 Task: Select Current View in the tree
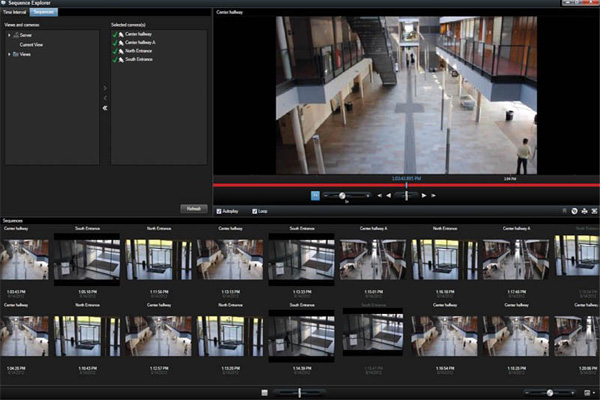click(31, 44)
